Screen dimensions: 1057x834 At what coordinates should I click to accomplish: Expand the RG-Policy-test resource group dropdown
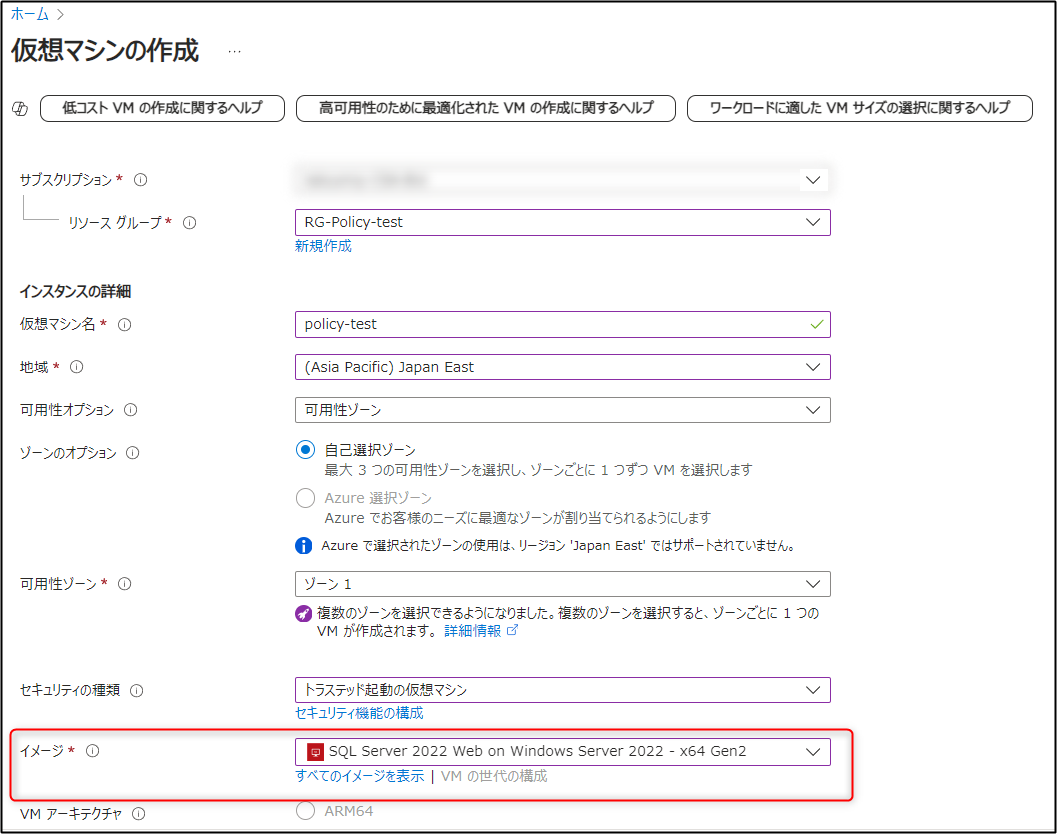pyautogui.click(x=562, y=222)
